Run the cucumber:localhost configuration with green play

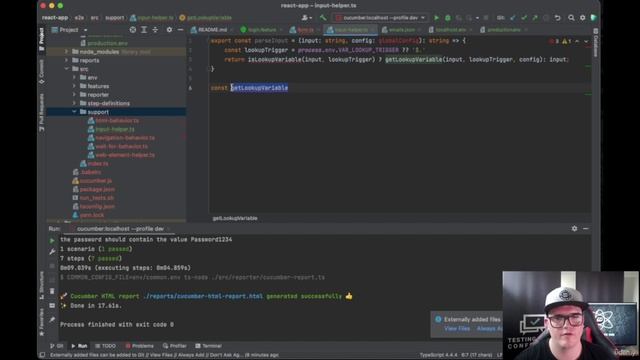(x=436, y=18)
